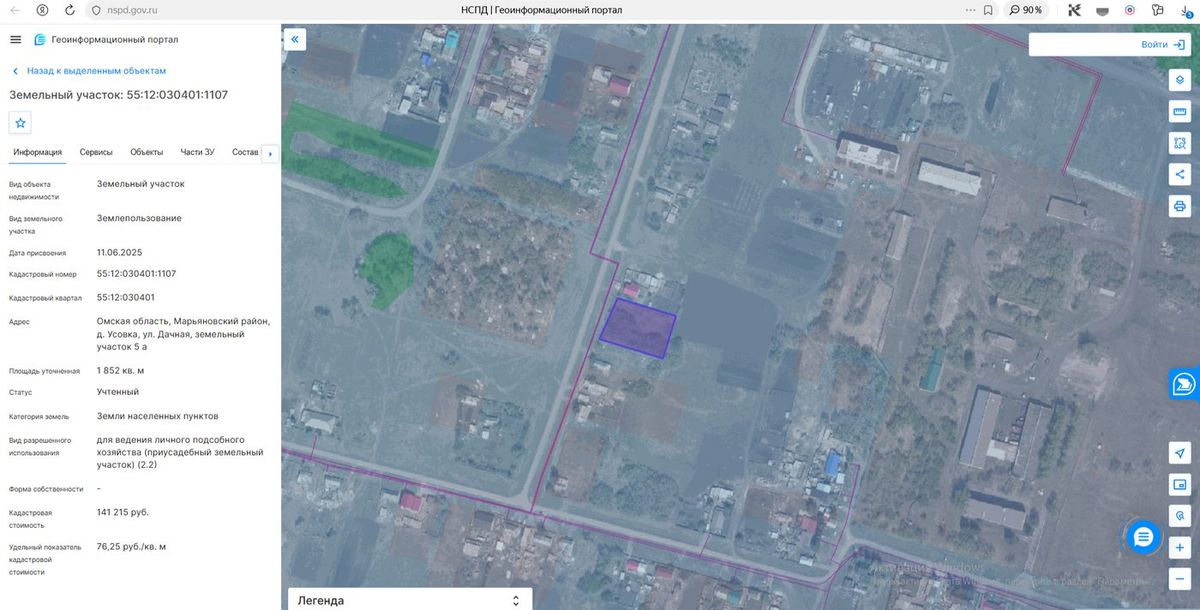This screenshot has height=610, width=1200.
Task: Open the map layers tool
Action: 1179,79
